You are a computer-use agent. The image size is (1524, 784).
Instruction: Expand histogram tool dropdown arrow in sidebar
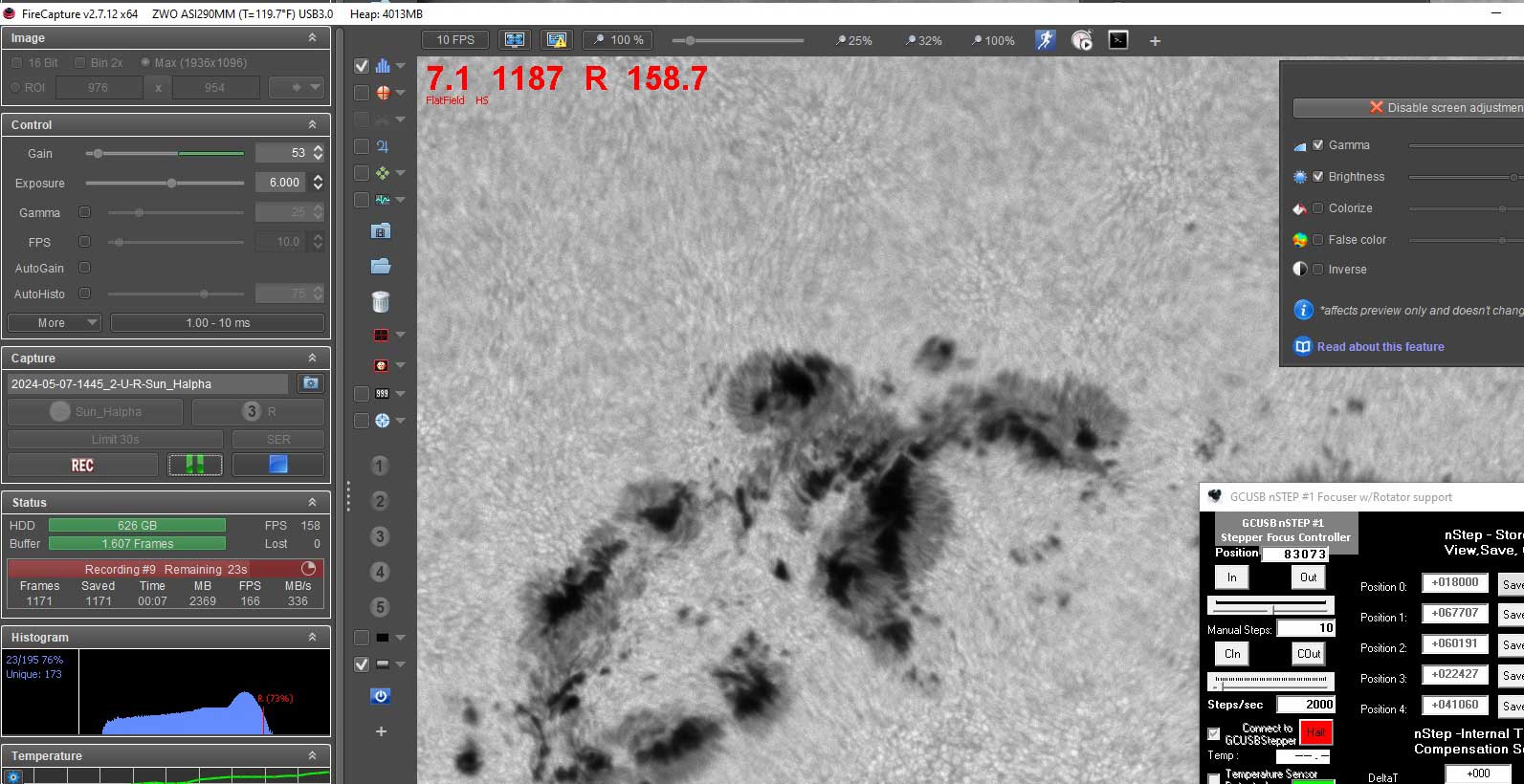(401, 66)
